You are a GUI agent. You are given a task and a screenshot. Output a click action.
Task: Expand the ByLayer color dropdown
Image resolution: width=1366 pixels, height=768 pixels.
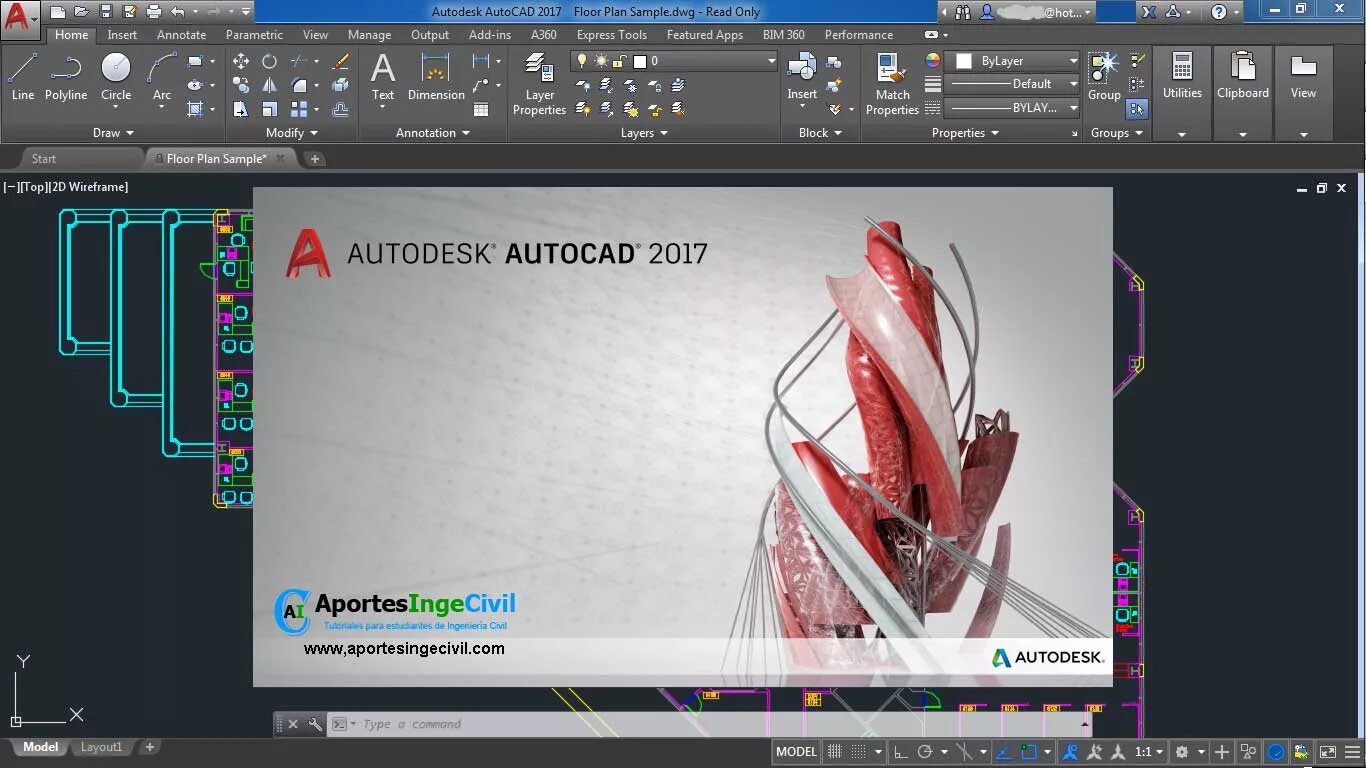1070,60
